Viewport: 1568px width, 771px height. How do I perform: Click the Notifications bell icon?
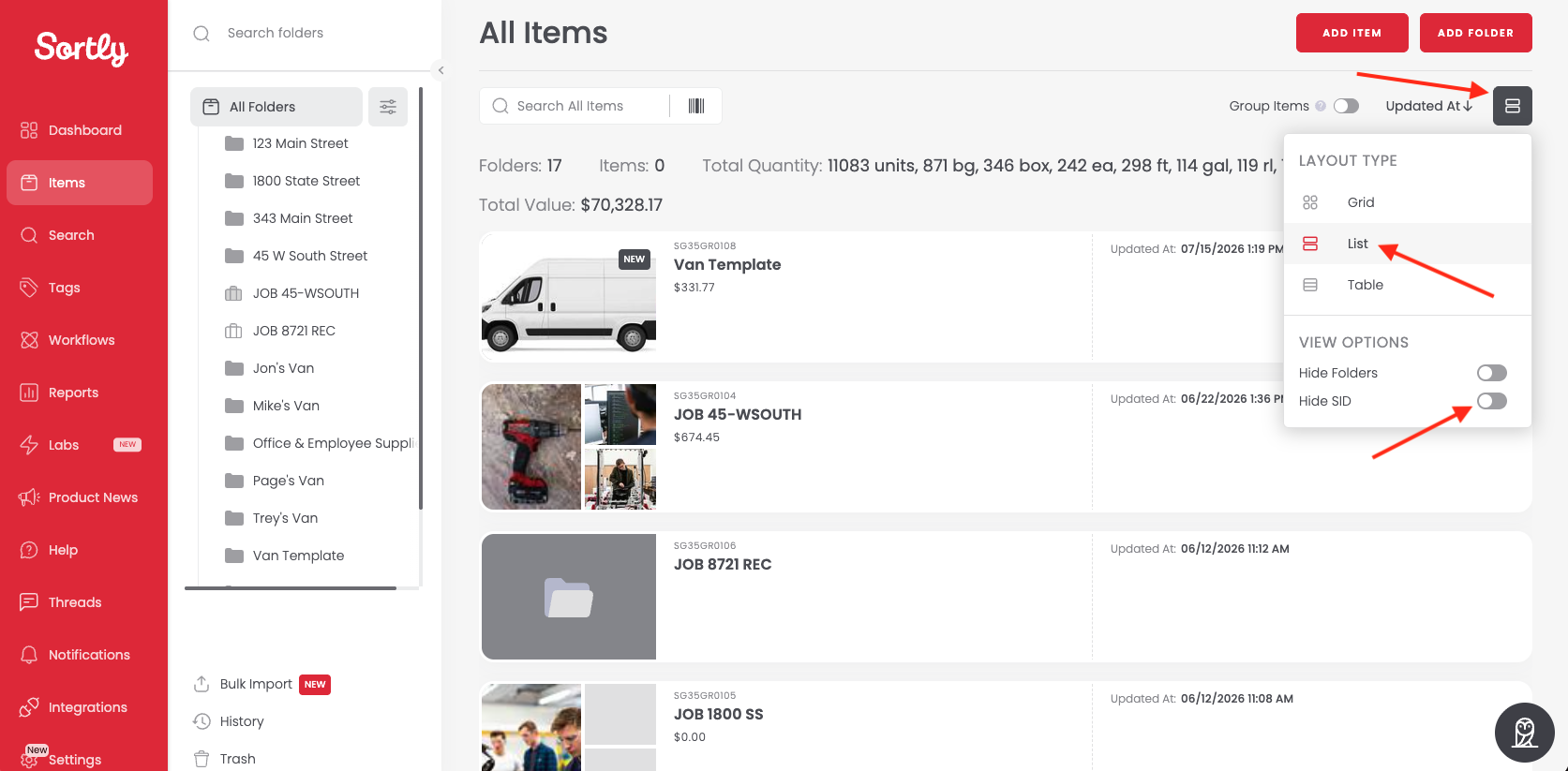point(29,655)
